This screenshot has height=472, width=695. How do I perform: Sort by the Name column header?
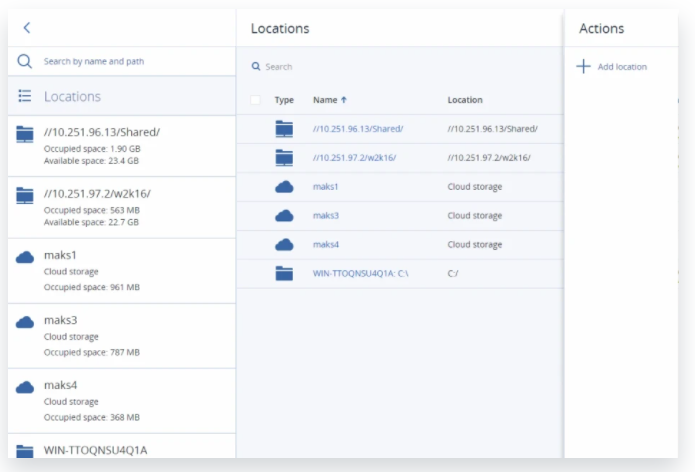coord(325,100)
